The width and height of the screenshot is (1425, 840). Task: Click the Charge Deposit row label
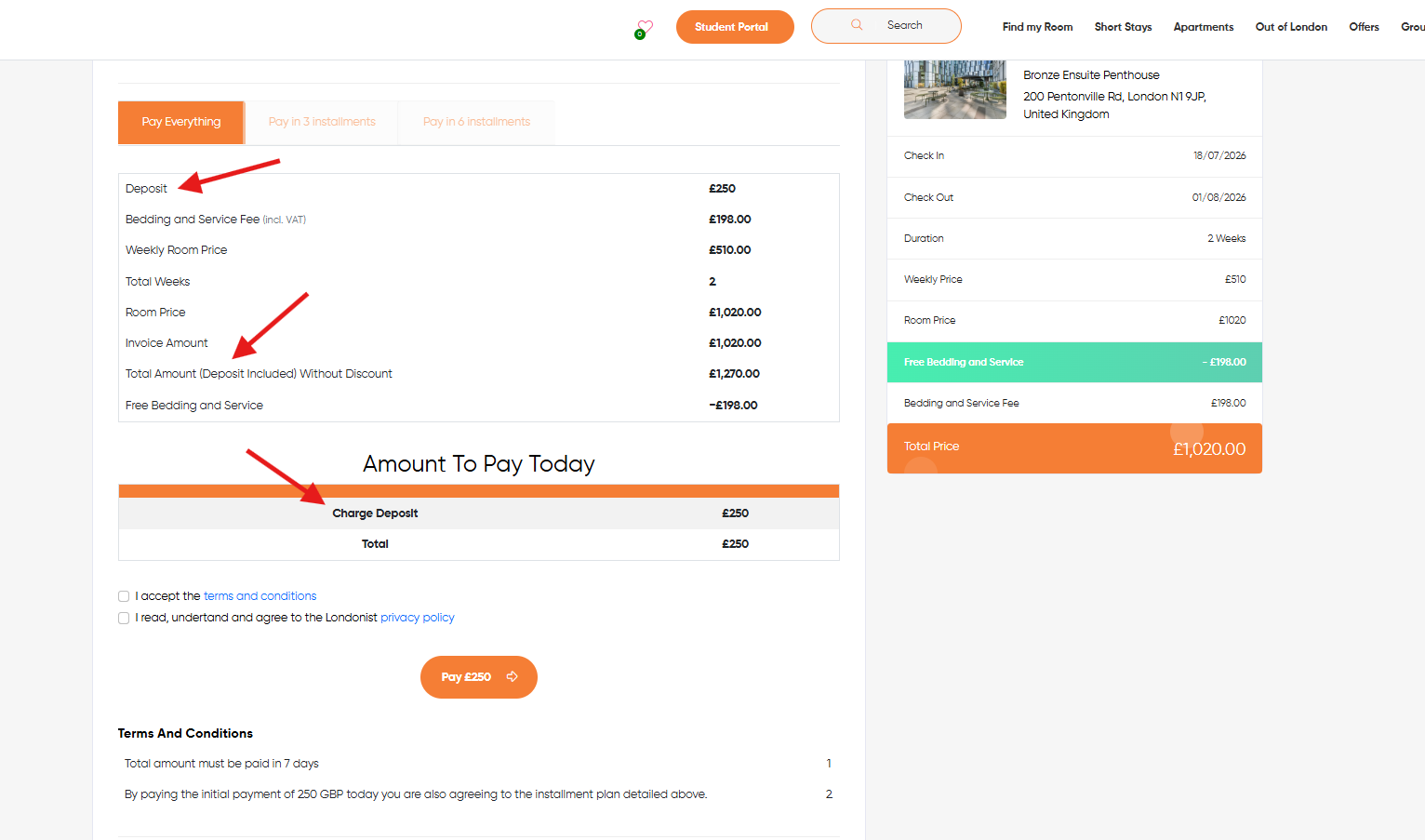pyautogui.click(x=375, y=513)
